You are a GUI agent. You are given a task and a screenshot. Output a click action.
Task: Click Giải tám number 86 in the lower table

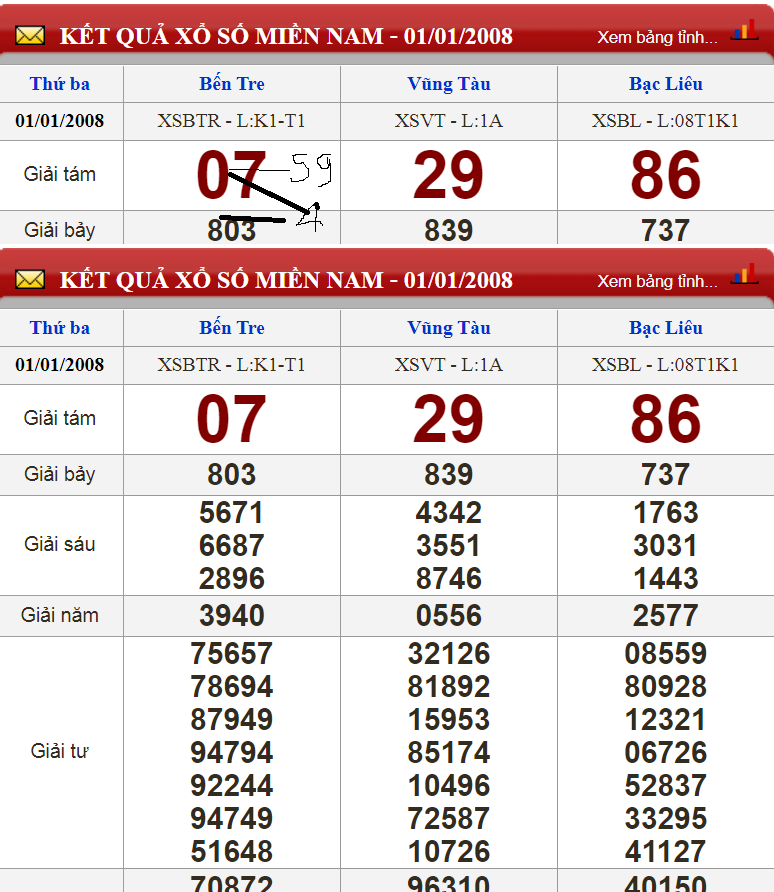click(665, 419)
